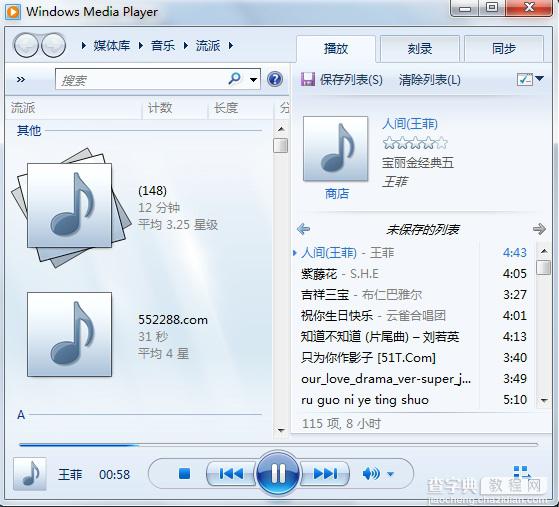This screenshot has width=559, height=507.
Task: Click 清除列表(L) button
Action: tap(430, 80)
